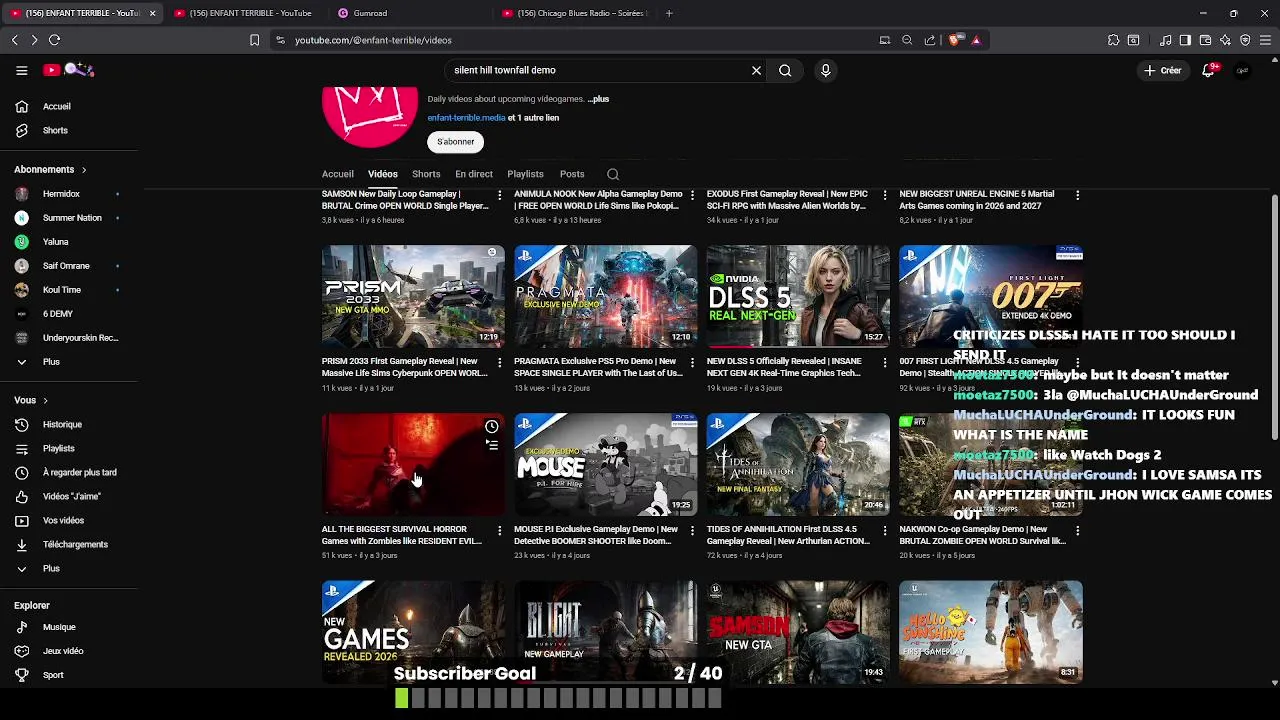1280x720 pixels.
Task: Open Jeux vidéo under Explorer
Action: point(63,651)
